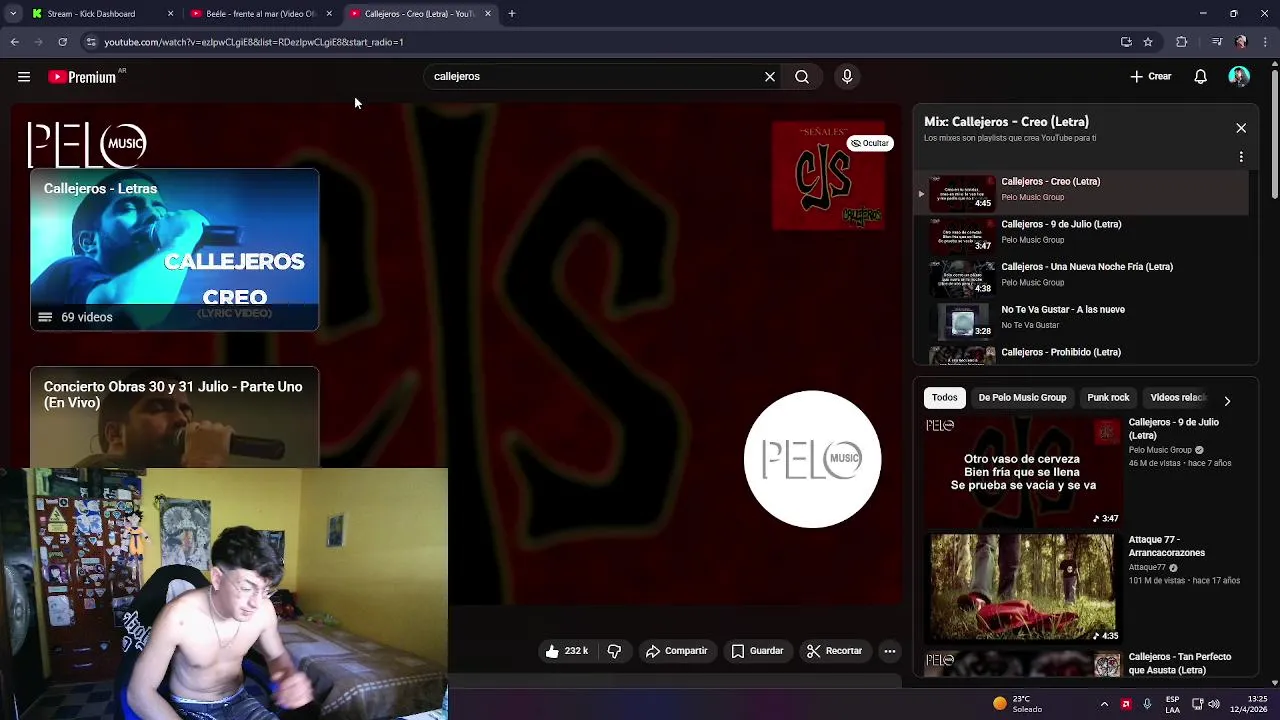The height and width of the screenshot is (720, 1280).
Task: Run search with magnifier icon
Action: pos(802,77)
